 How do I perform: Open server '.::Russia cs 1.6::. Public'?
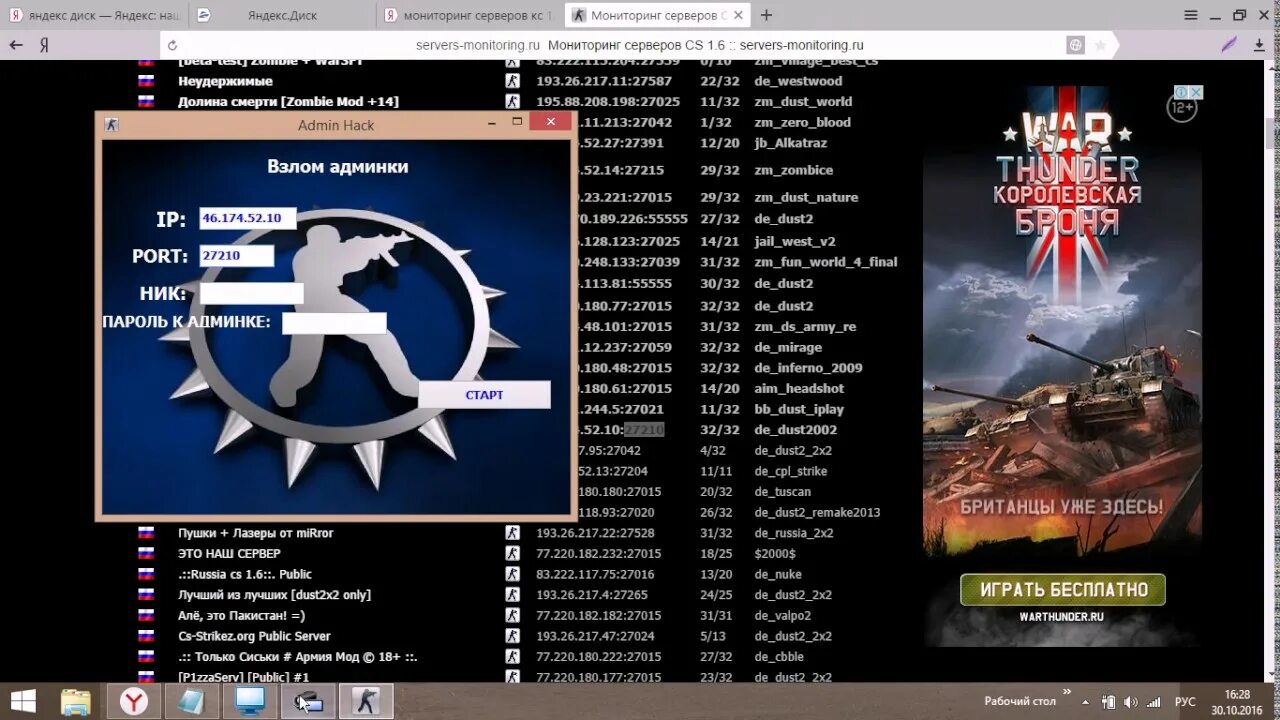(245, 574)
